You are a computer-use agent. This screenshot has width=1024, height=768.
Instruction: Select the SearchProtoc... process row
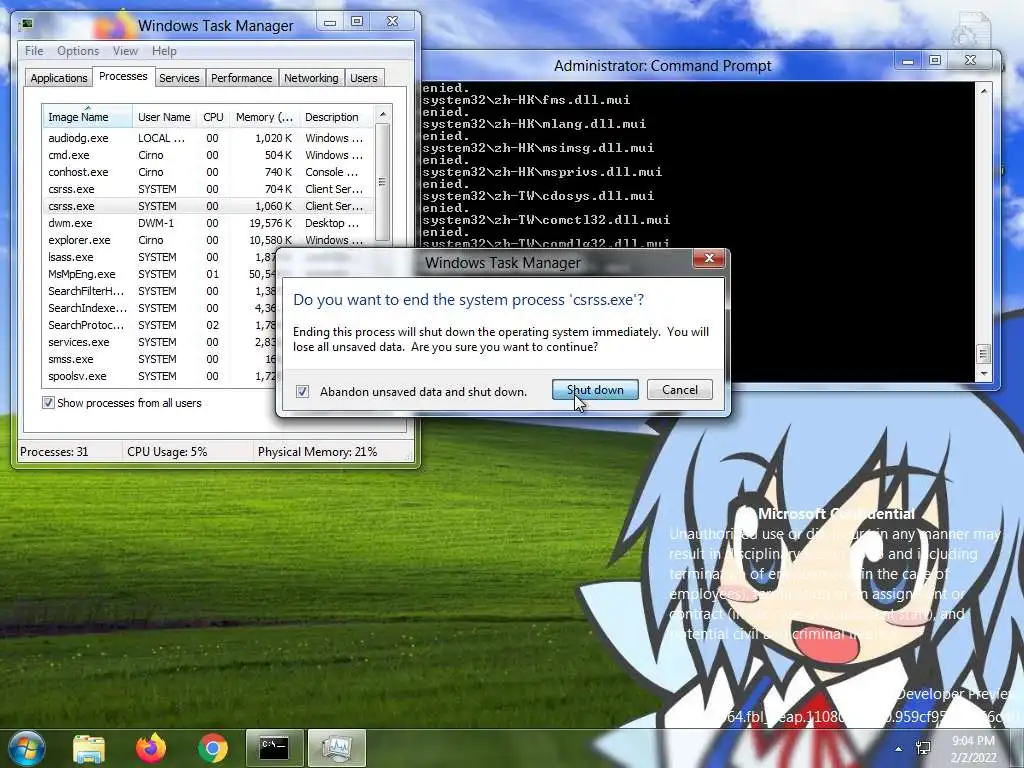(x=159, y=325)
